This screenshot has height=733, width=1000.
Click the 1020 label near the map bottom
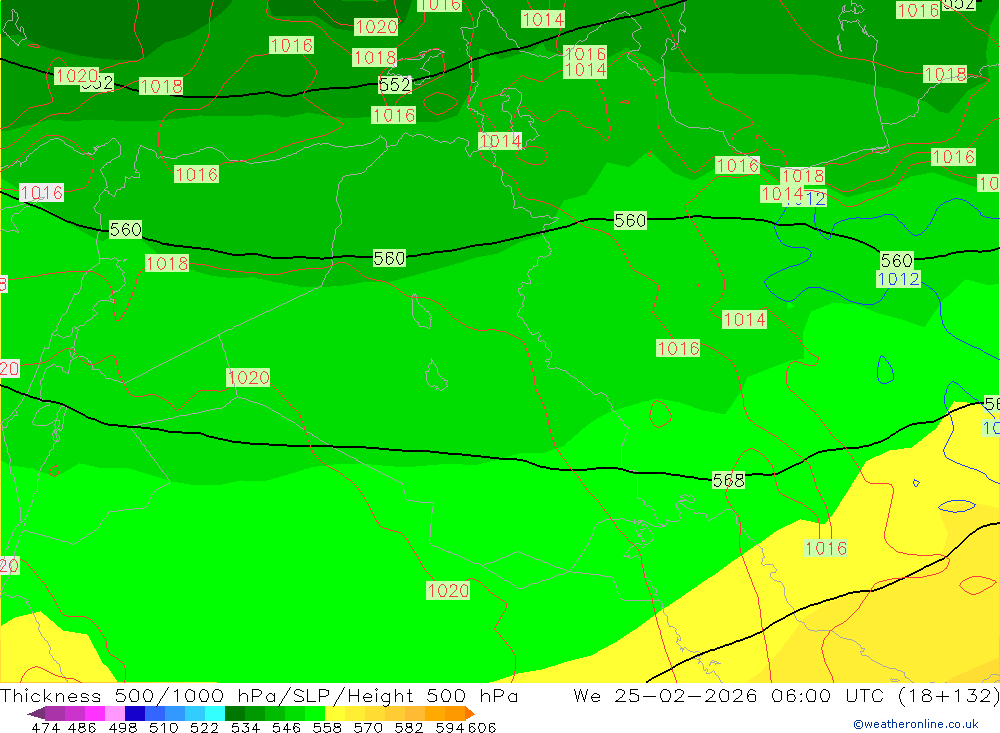point(448,591)
